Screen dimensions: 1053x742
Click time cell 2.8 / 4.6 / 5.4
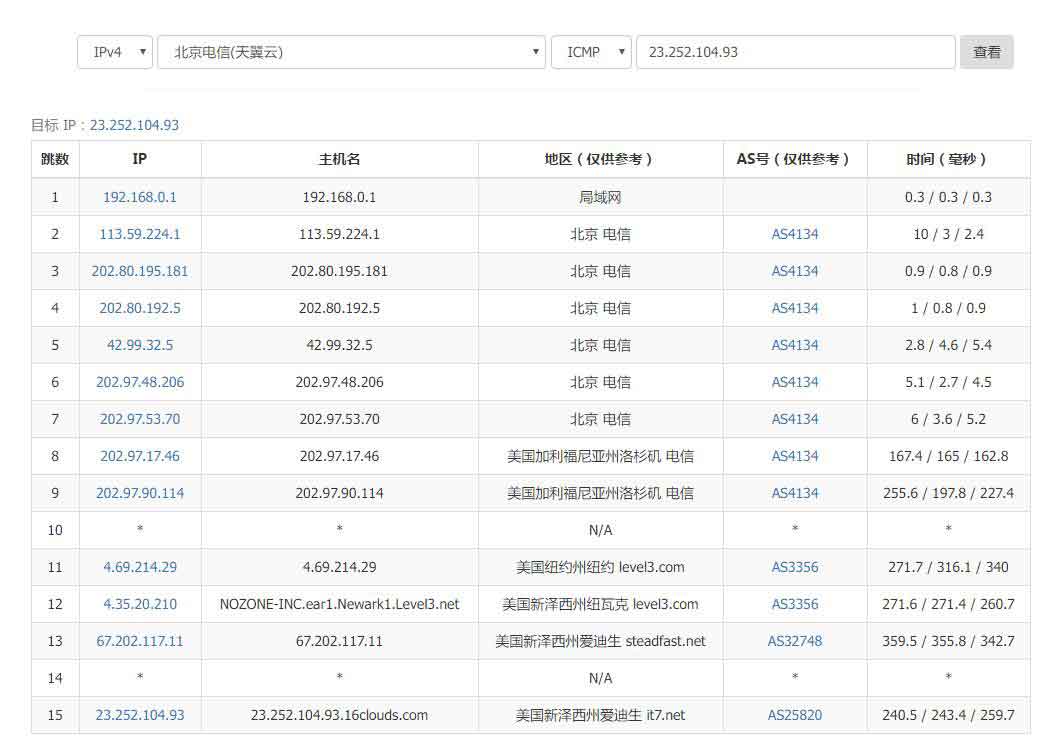click(x=948, y=345)
